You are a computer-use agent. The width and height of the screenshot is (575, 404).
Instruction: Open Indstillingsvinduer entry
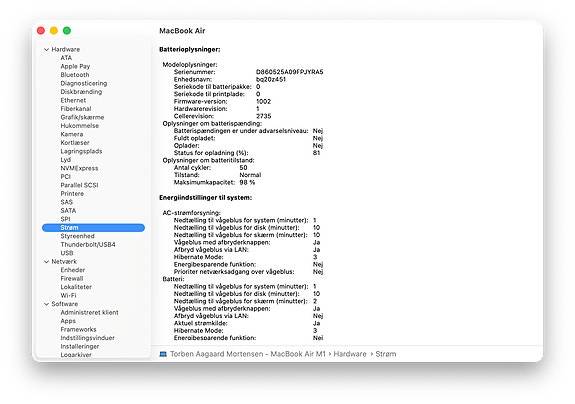coord(87,338)
